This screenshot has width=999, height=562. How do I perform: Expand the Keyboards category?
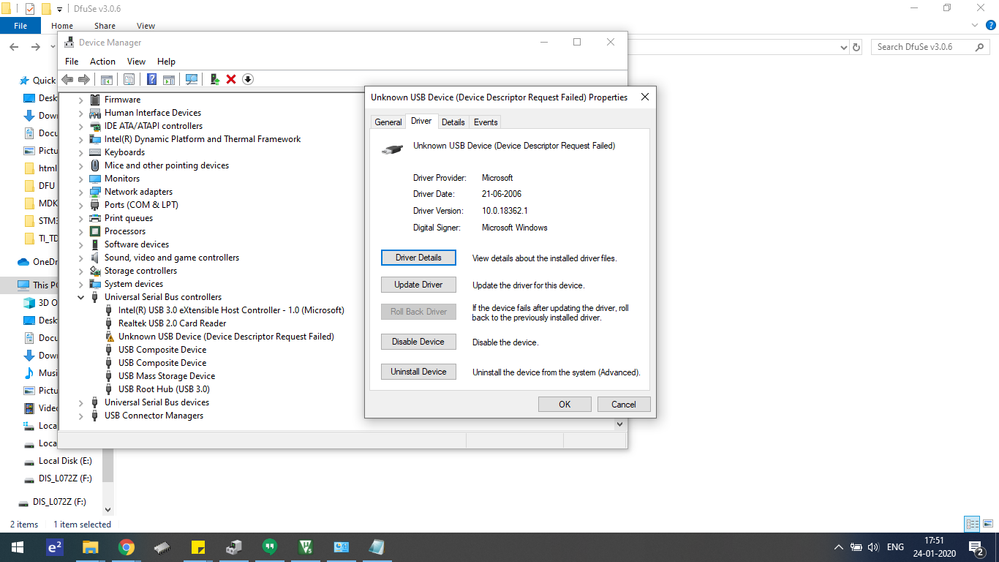[x=81, y=153]
